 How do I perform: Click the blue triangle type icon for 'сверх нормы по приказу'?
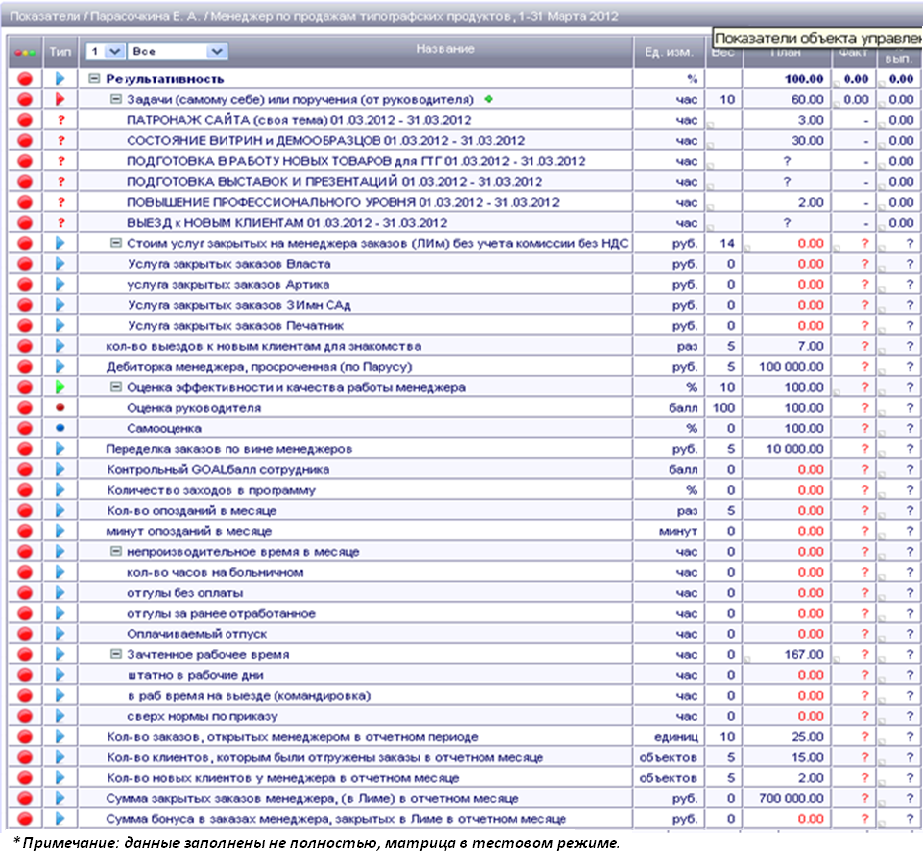pyautogui.click(x=60, y=716)
